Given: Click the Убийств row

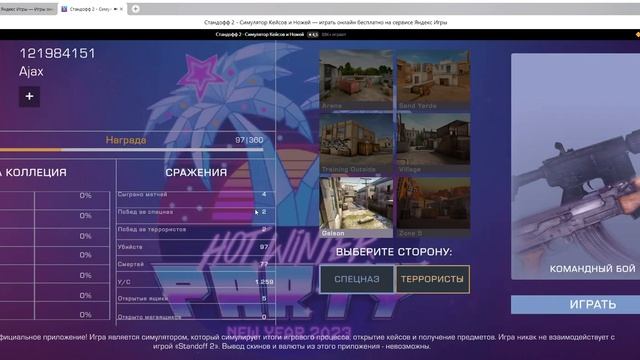Looking at the screenshot, I should click(196, 247).
